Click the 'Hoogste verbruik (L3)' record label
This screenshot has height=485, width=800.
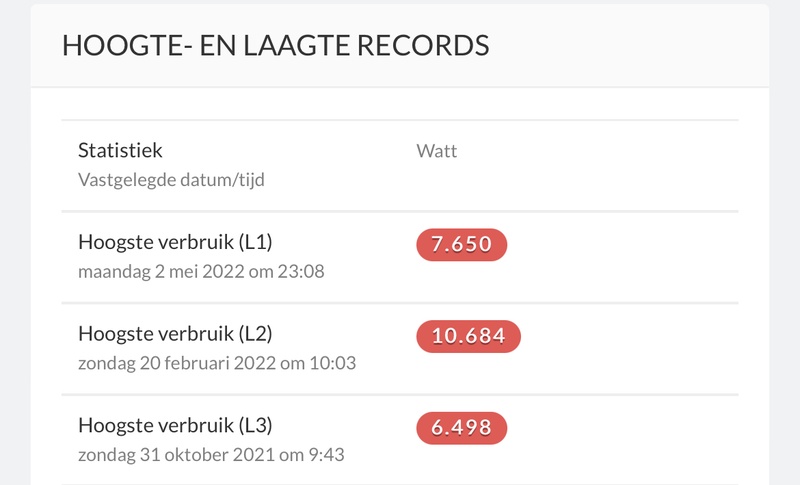click(175, 425)
